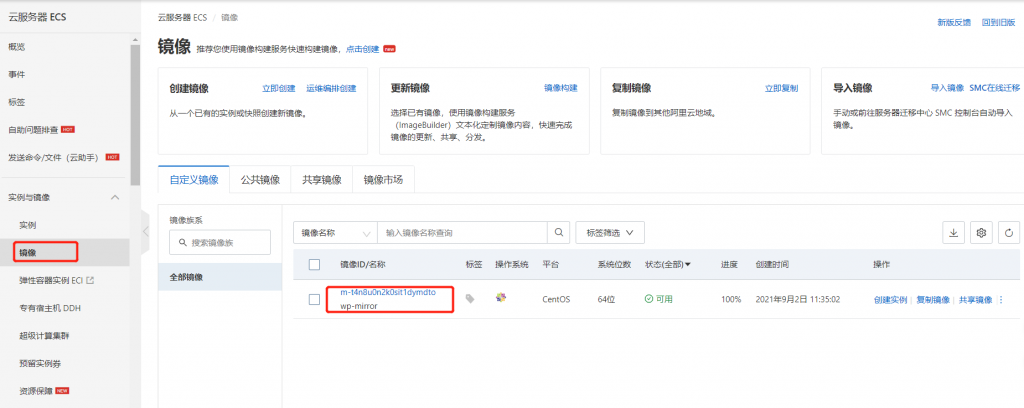Focus the 搜索镜像族 search field
Viewport: 1024px width, 408px height.
[x=219, y=242]
